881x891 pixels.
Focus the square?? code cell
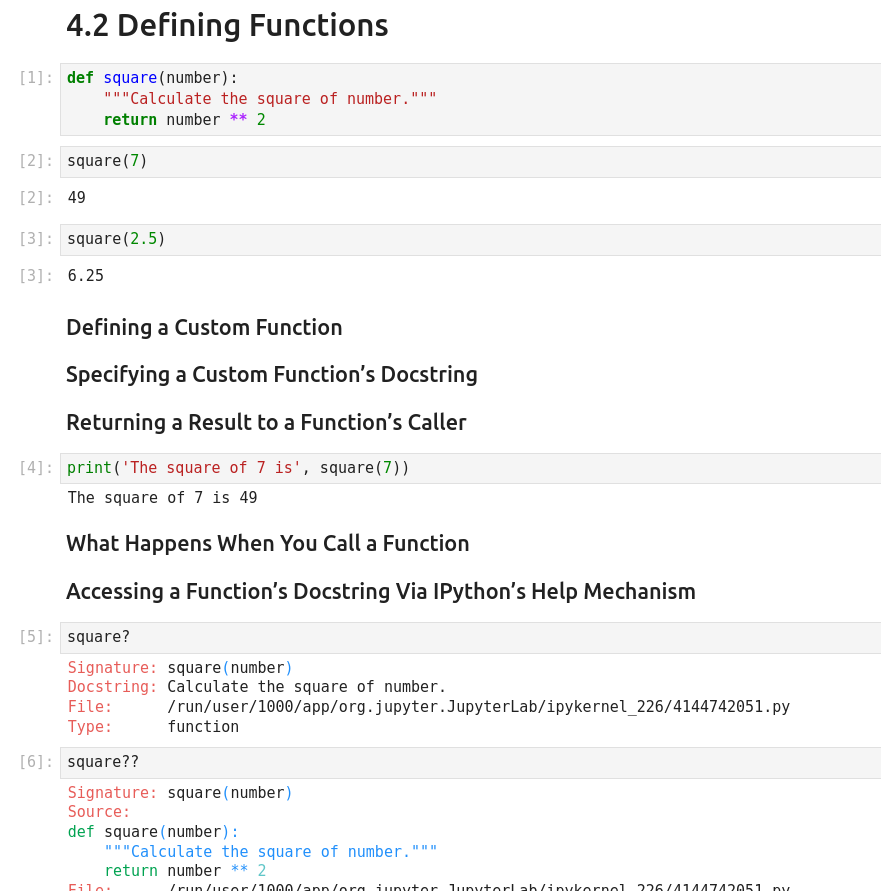[470, 762]
